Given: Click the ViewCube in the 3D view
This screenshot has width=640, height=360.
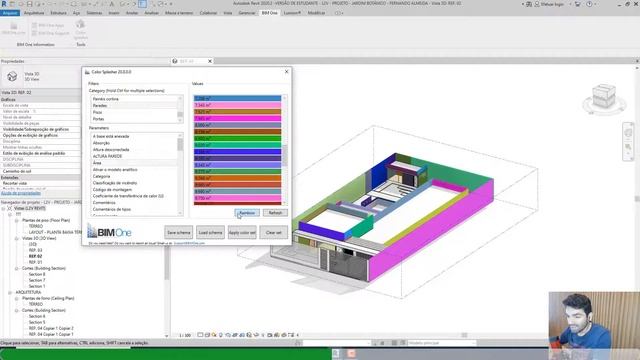Looking at the screenshot, I should [x=604, y=96].
